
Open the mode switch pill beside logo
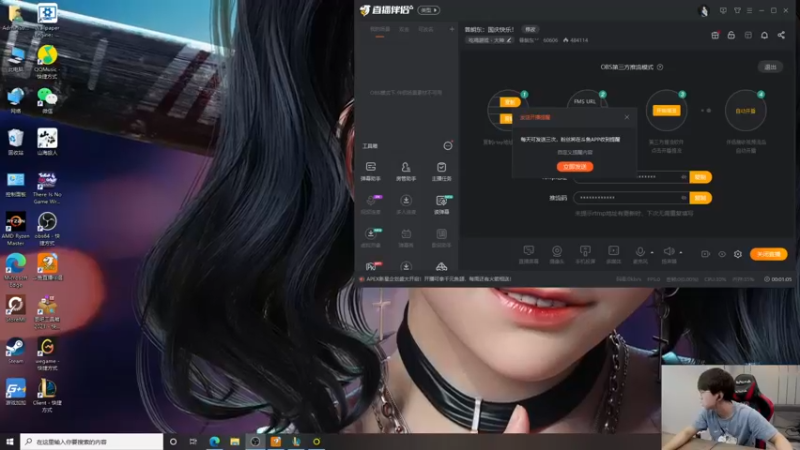point(429,10)
